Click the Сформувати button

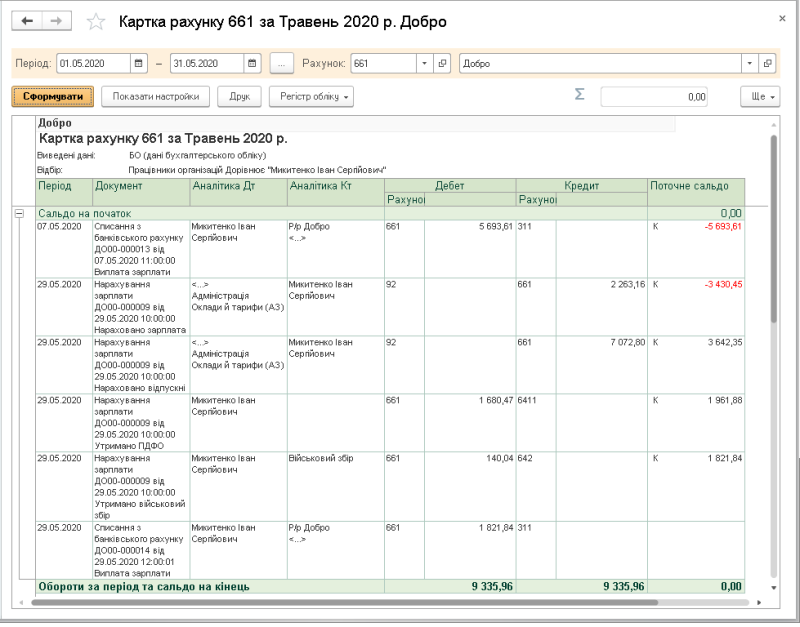click(53, 96)
